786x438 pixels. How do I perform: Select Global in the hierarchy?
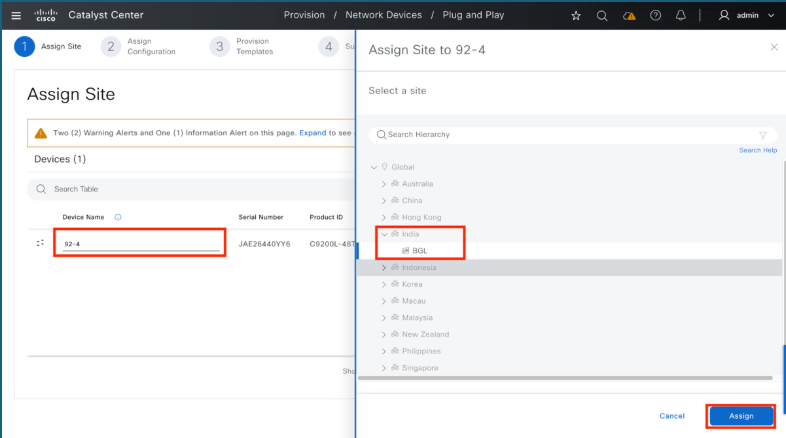(403, 167)
